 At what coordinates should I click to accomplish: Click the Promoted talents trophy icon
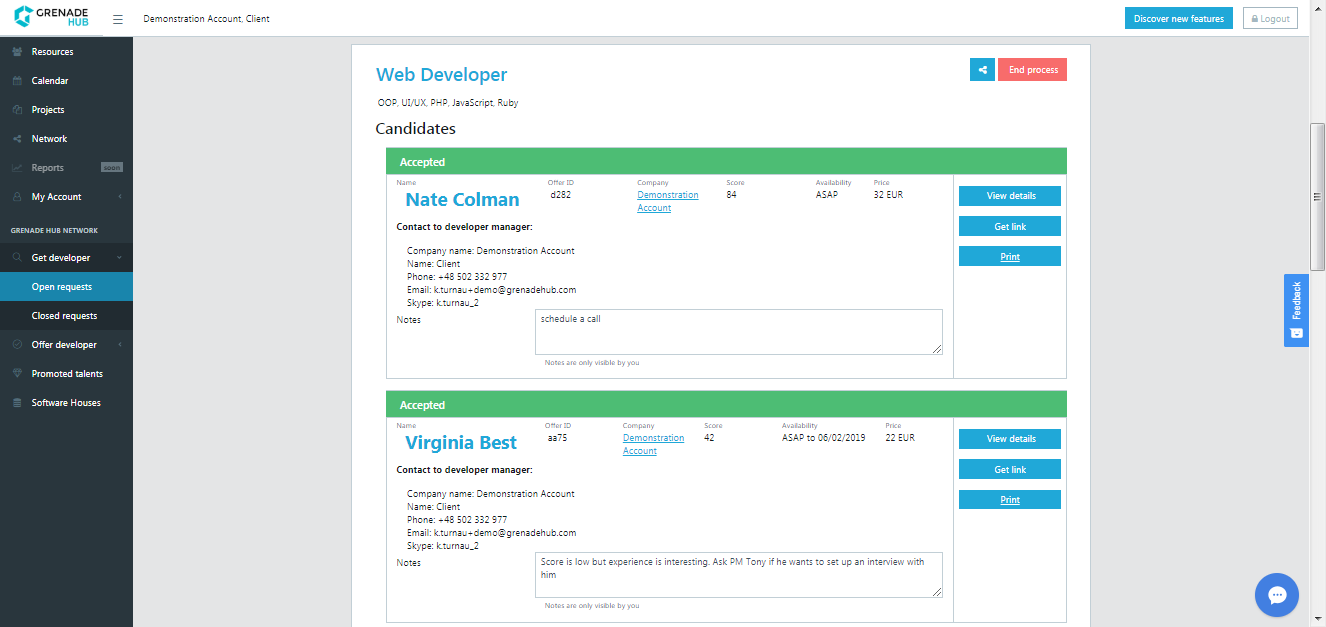point(17,374)
